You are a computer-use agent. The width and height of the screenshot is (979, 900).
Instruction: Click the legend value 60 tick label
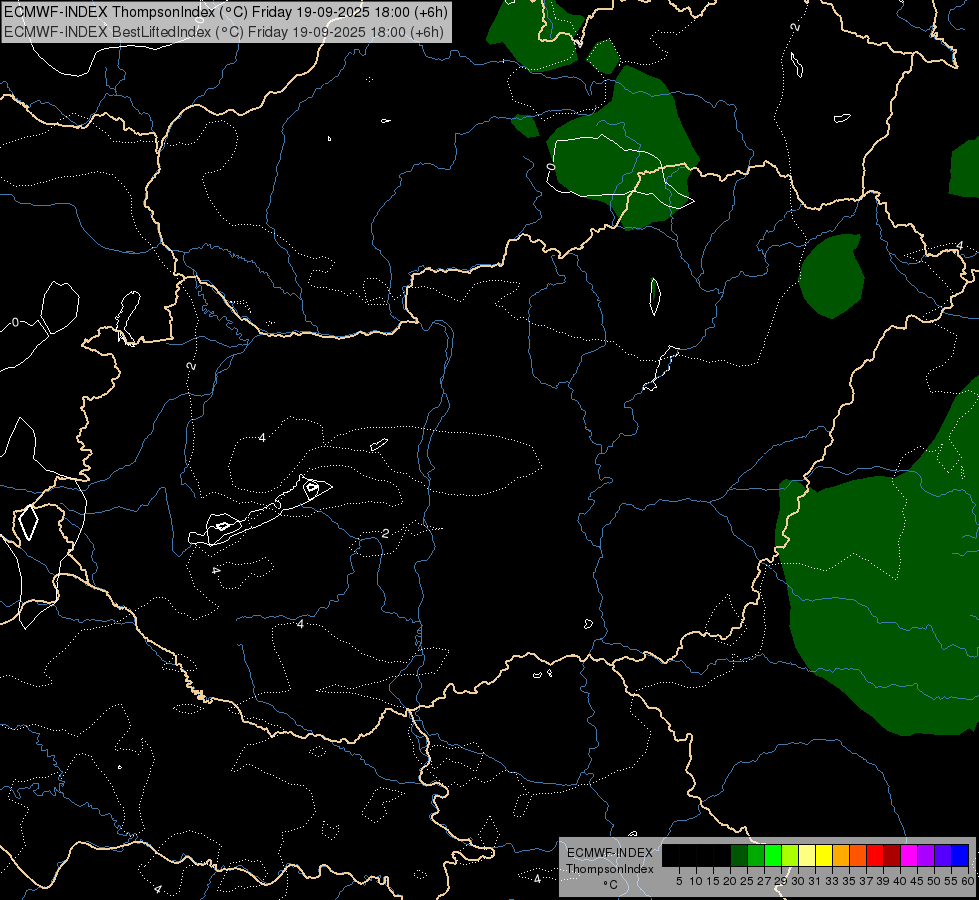(x=968, y=881)
